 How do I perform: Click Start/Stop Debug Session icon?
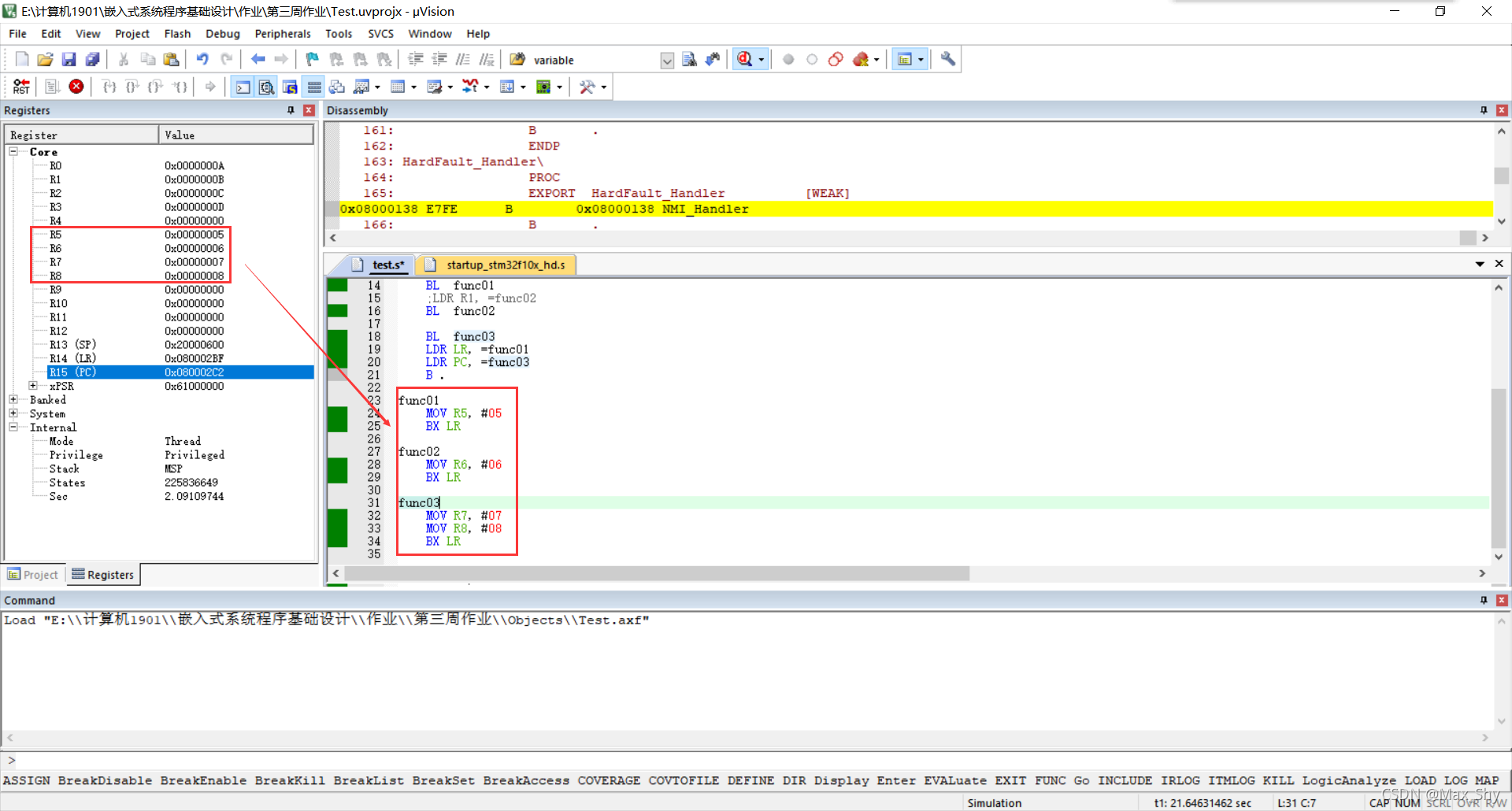pyautogui.click(x=745, y=59)
